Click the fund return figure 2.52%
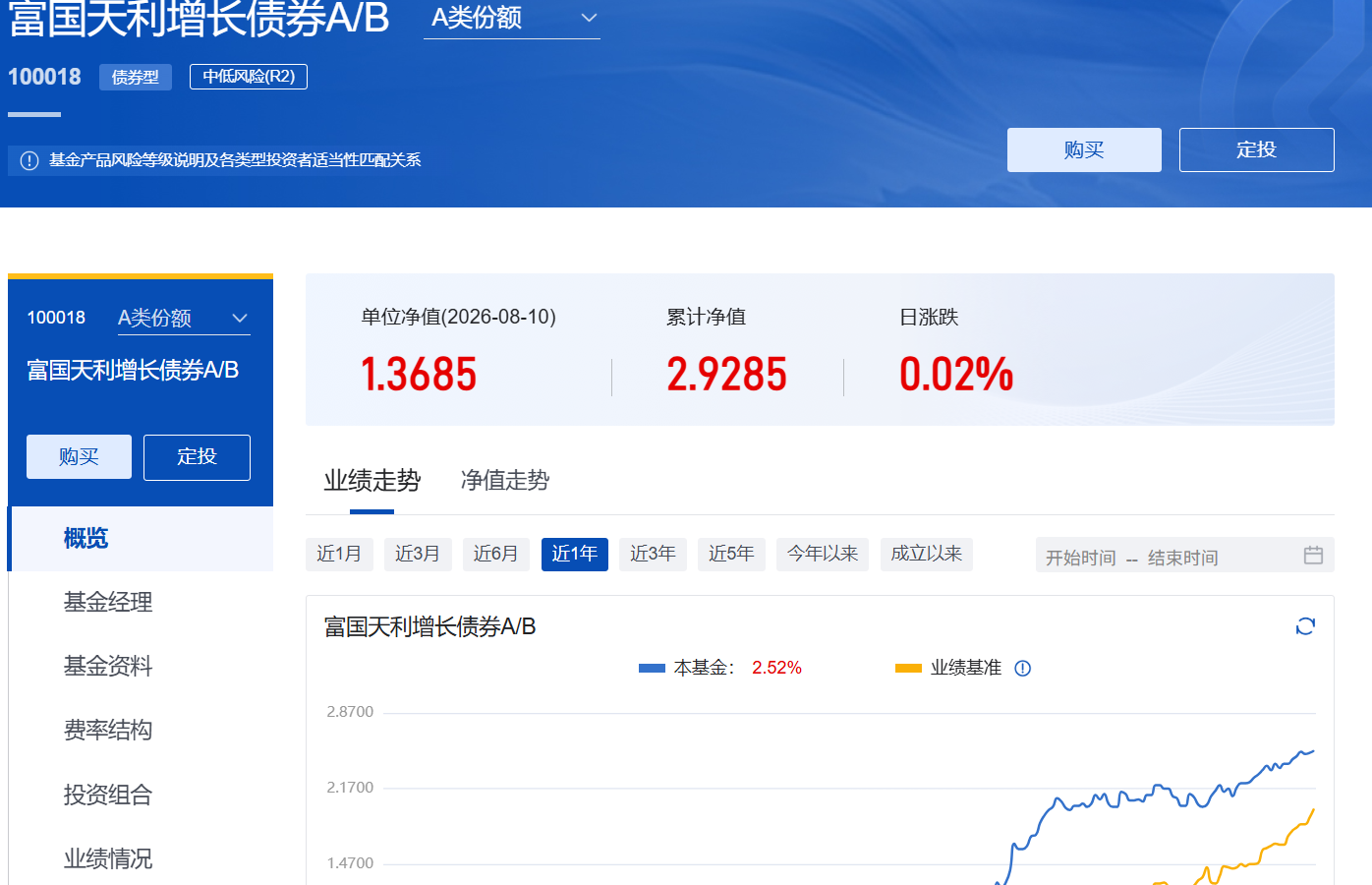1372x885 pixels. (776, 669)
